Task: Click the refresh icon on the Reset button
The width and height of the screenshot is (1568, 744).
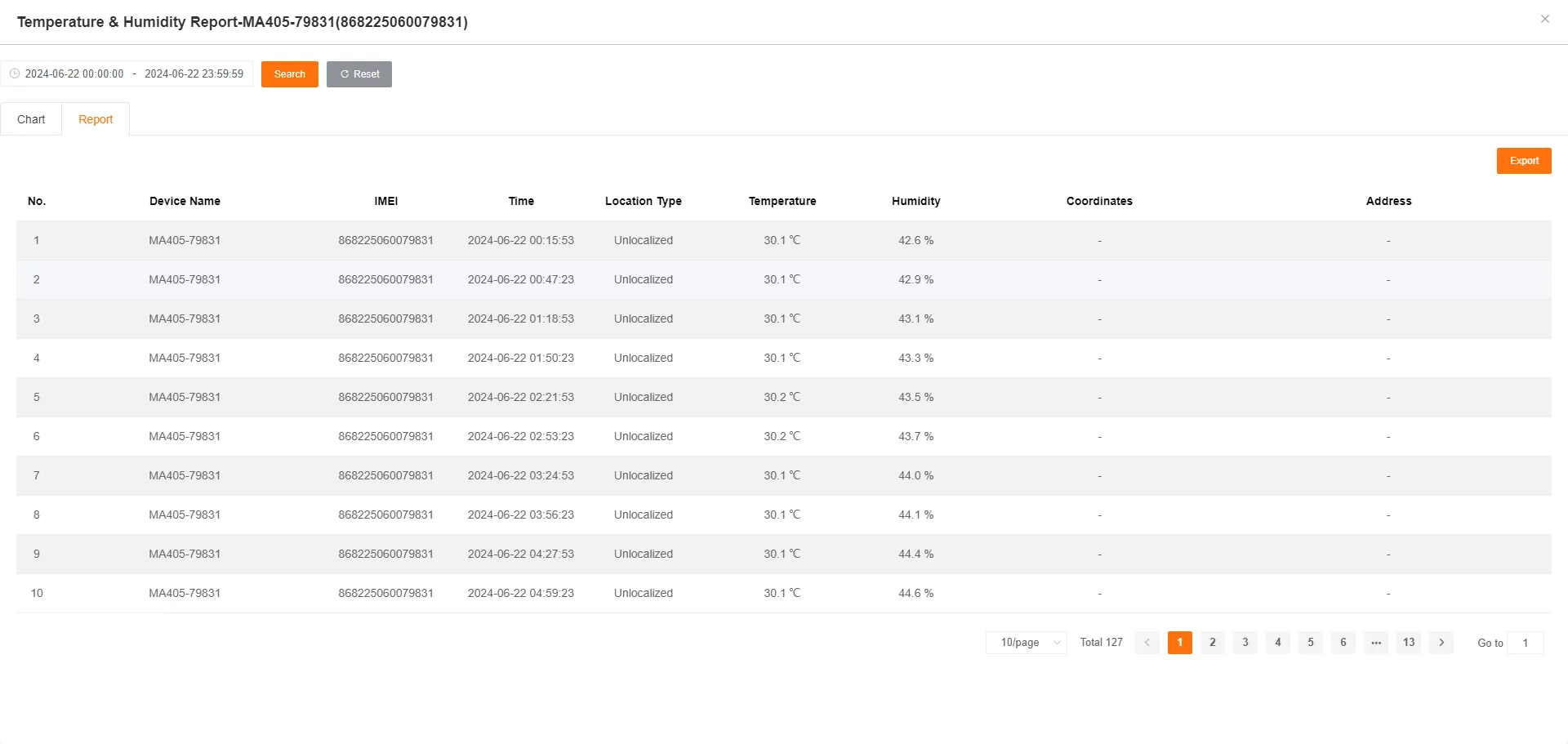Action: point(344,74)
